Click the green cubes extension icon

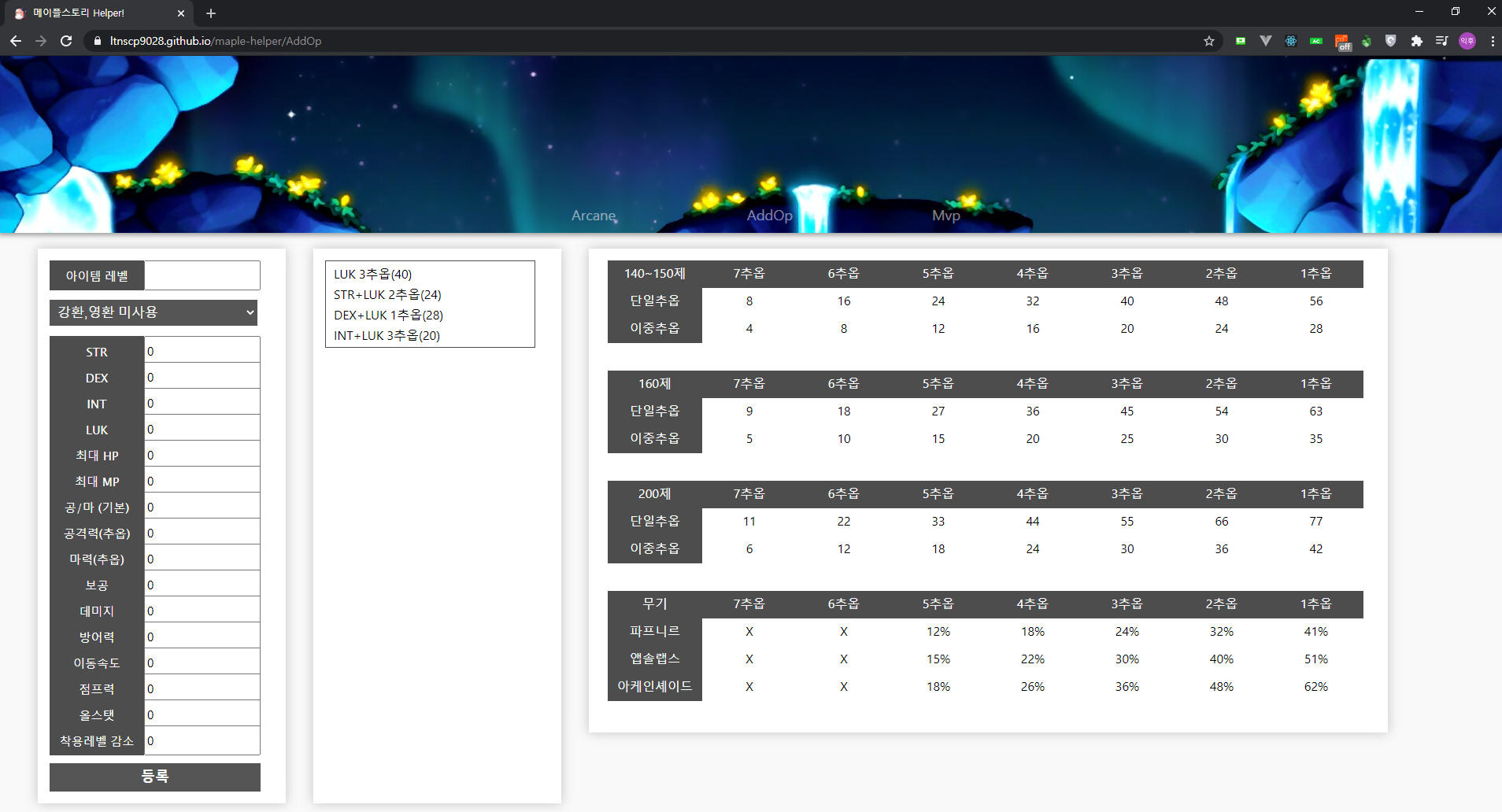coord(1367,41)
